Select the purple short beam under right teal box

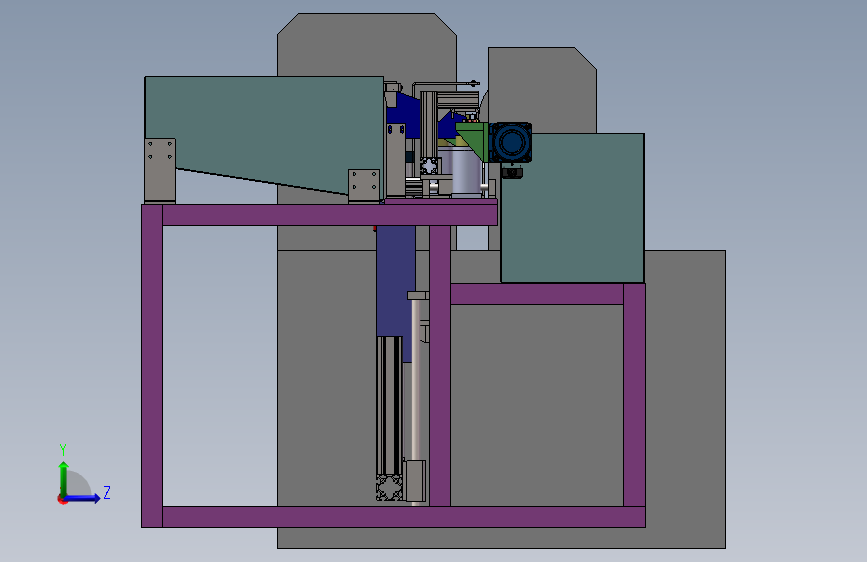tap(537, 294)
